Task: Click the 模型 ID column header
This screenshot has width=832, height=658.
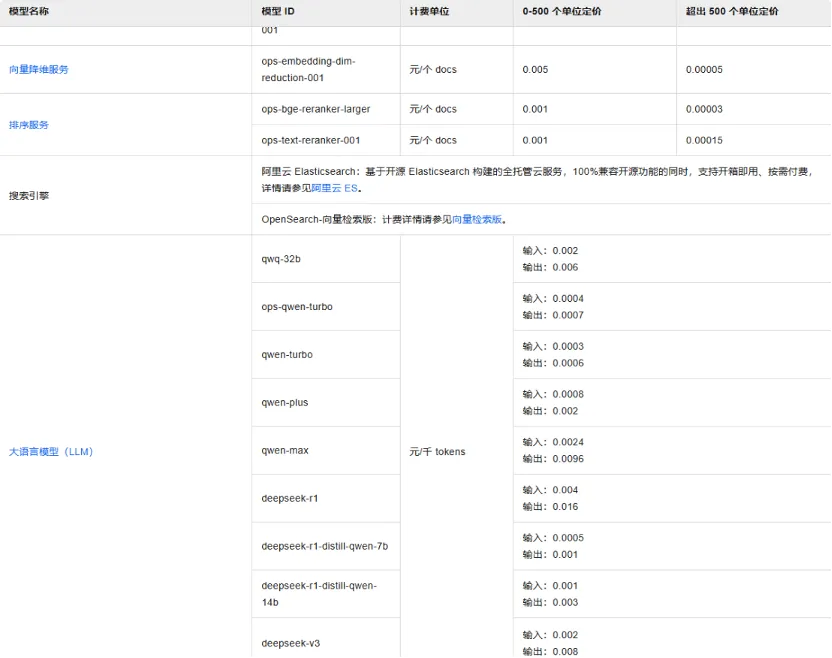Action: 278,11
